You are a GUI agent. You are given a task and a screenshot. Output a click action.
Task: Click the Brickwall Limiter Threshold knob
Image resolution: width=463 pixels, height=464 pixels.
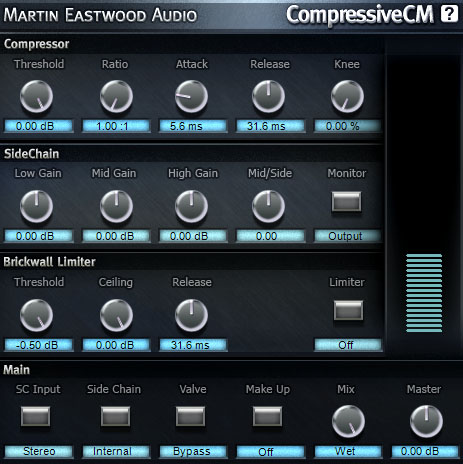tap(36, 315)
